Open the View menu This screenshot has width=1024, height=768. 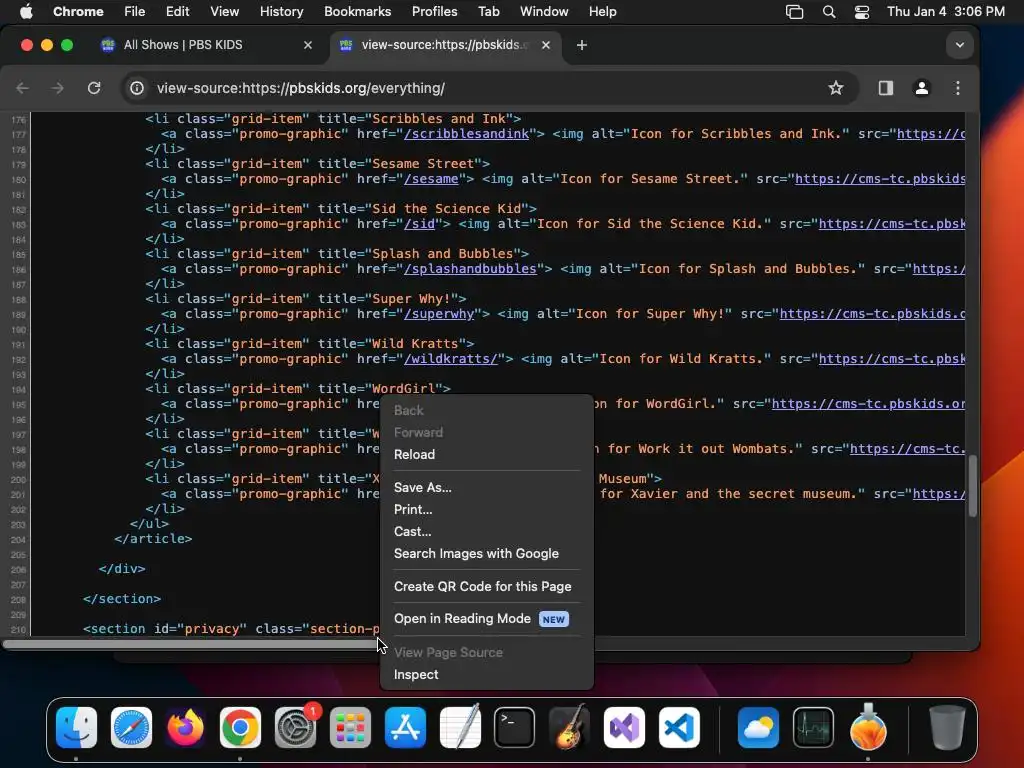click(224, 12)
